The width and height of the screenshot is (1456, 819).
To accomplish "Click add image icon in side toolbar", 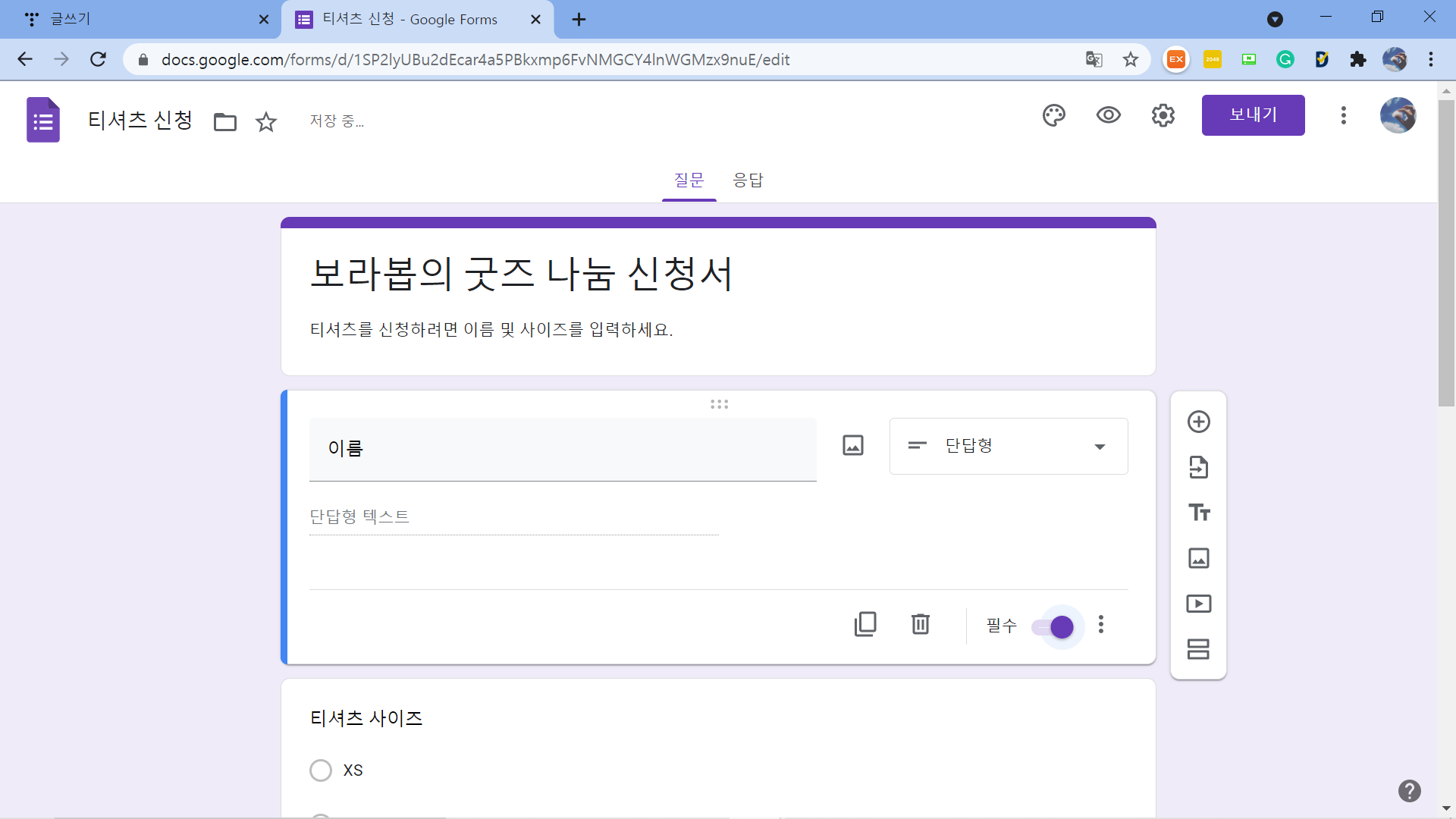I will [1198, 558].
